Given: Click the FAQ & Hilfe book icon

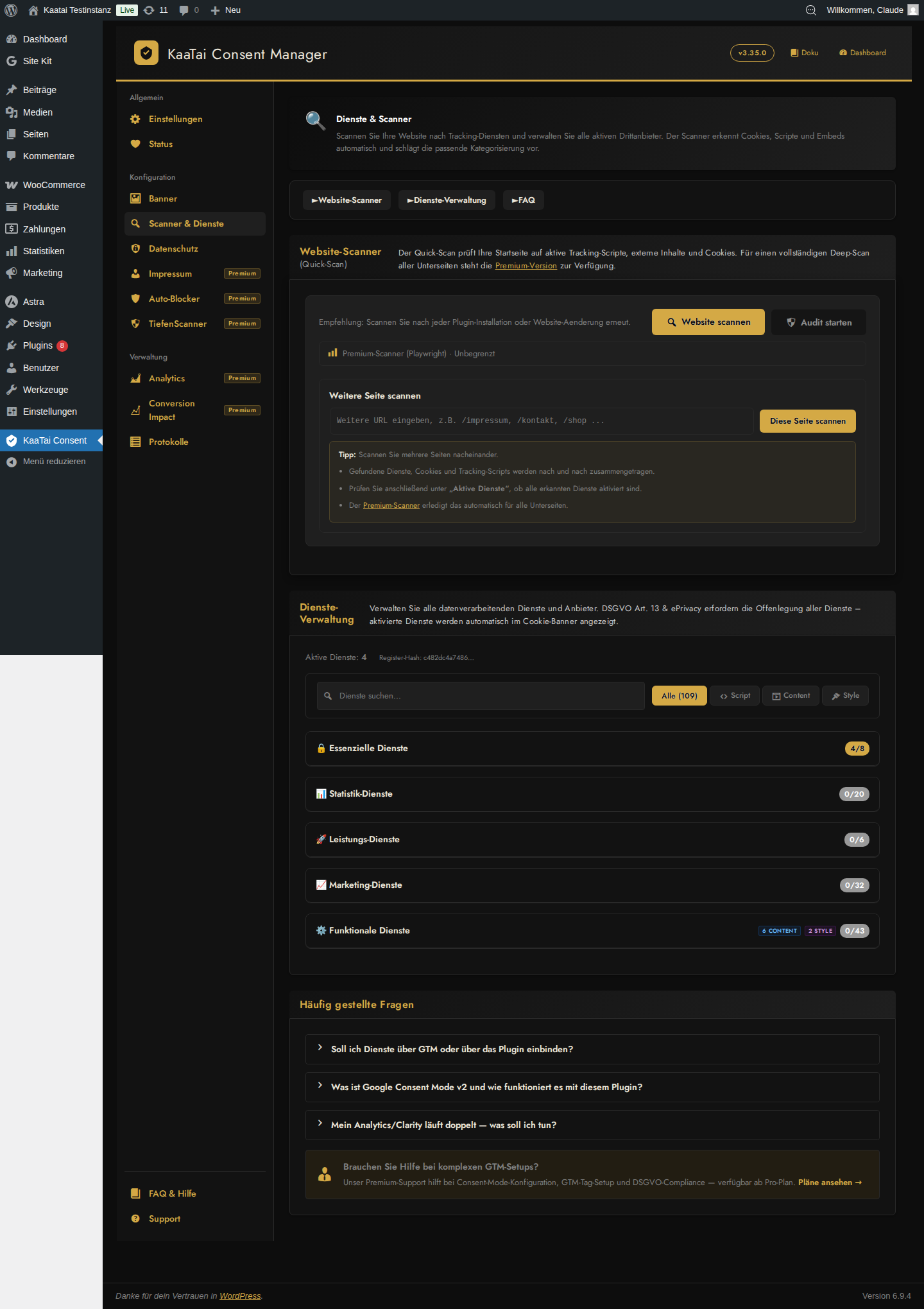Looking at the screenshot, I should pyautogui.click(x=135, y=1194).
